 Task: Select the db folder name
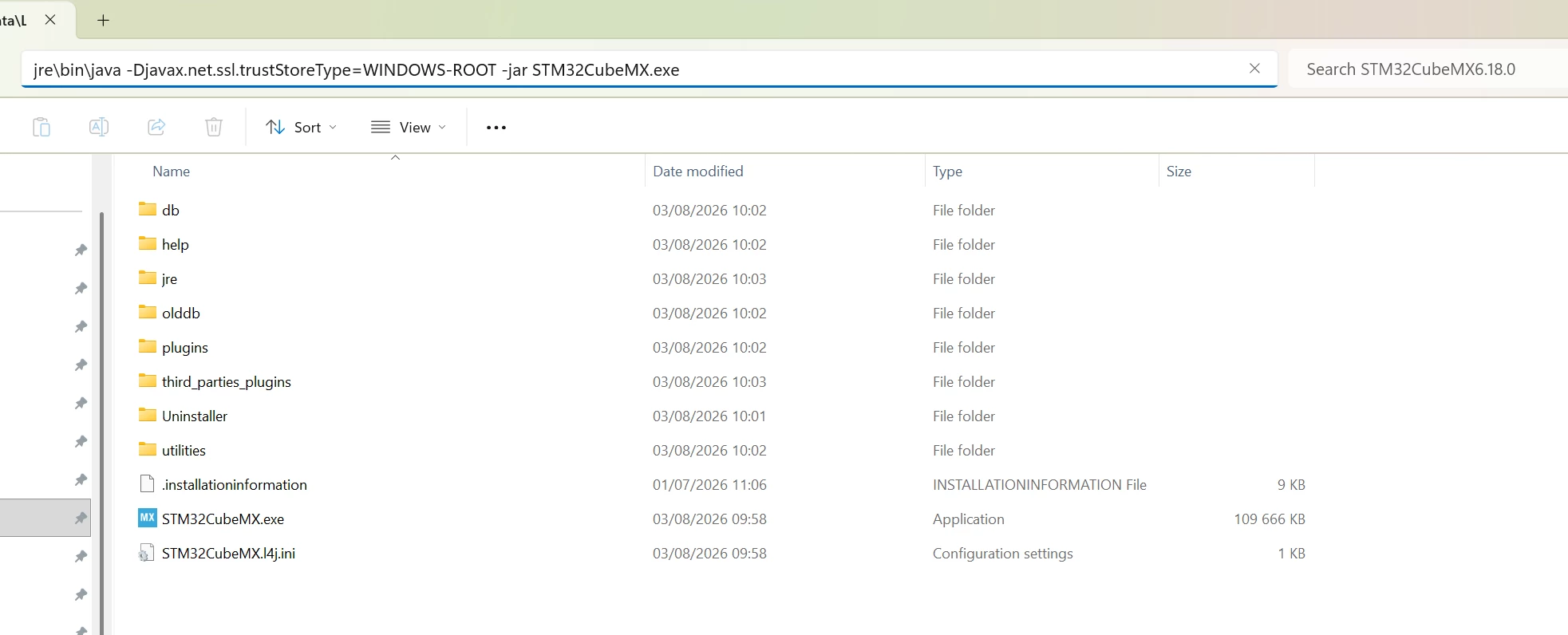click(x=171, y=211)
